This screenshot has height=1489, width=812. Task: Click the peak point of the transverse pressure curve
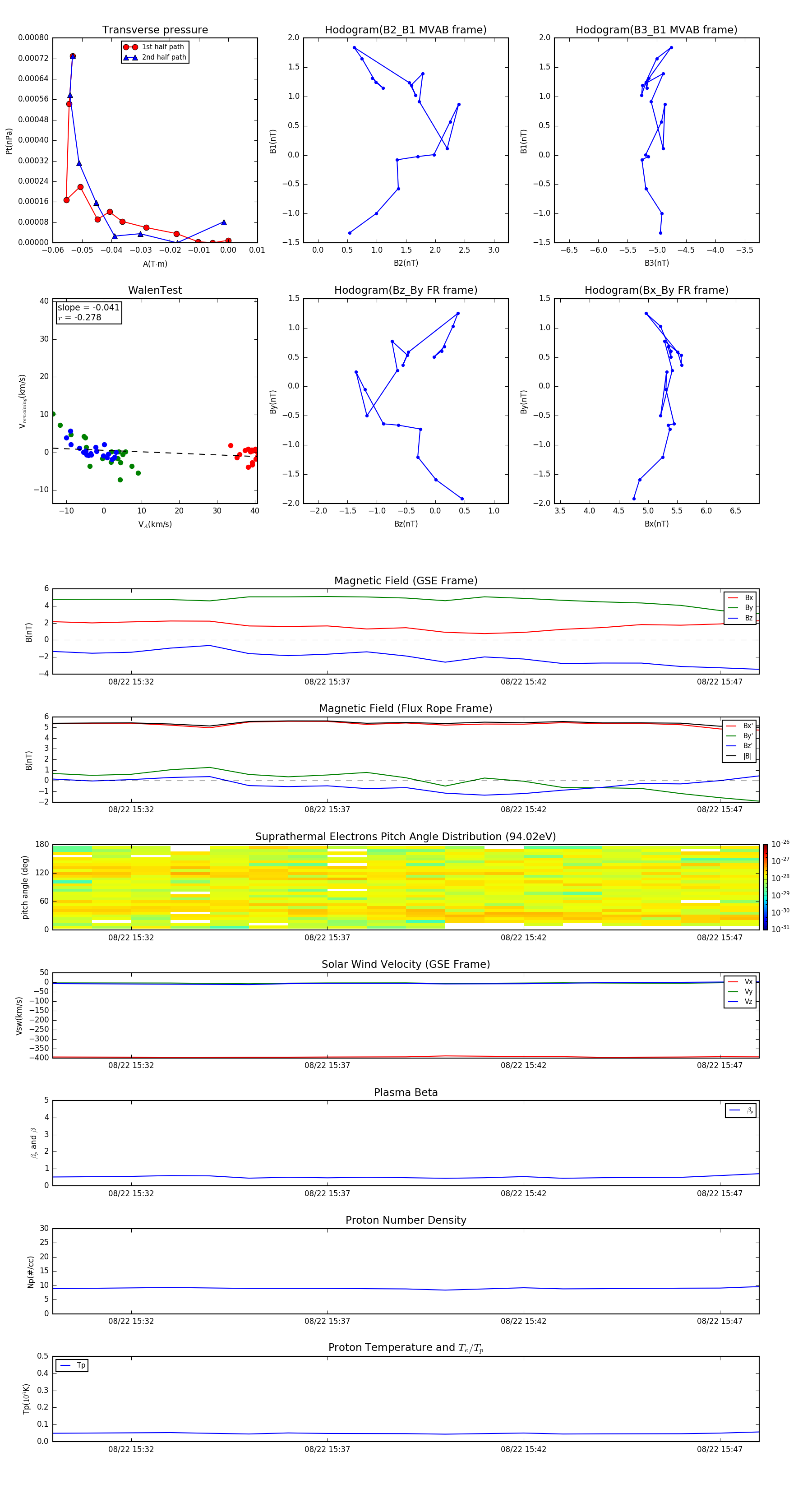tap(72, 56)
